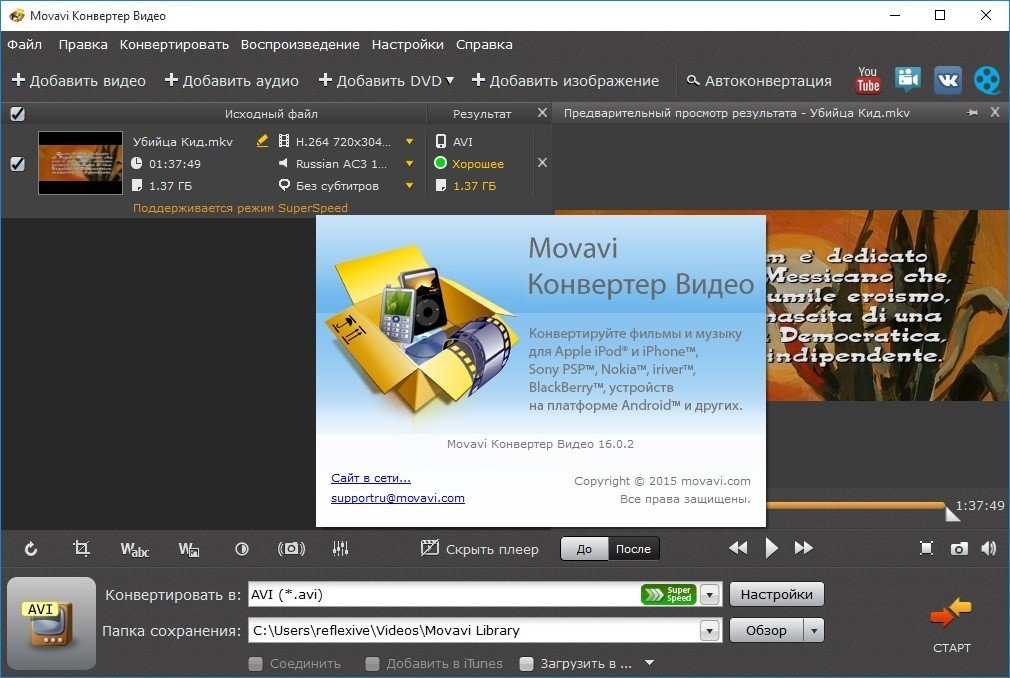Open the Настройки menu

click(407, 44)
